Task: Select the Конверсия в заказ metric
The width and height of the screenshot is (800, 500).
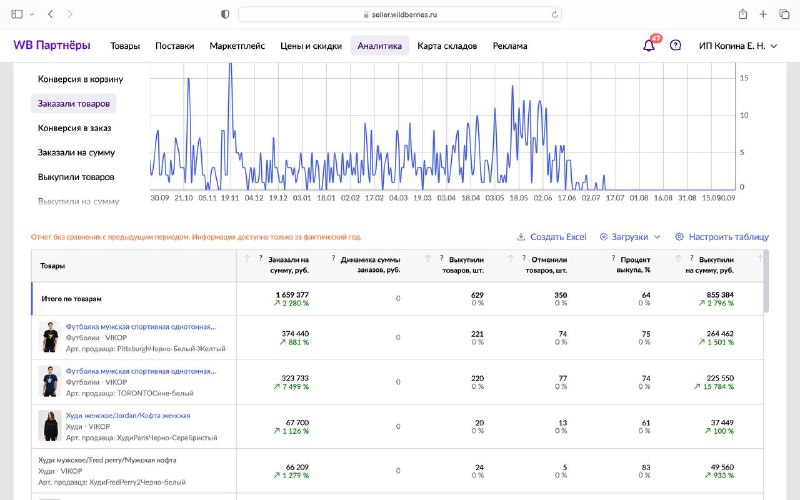Action: pyautogui.click(x=74, y=128)
